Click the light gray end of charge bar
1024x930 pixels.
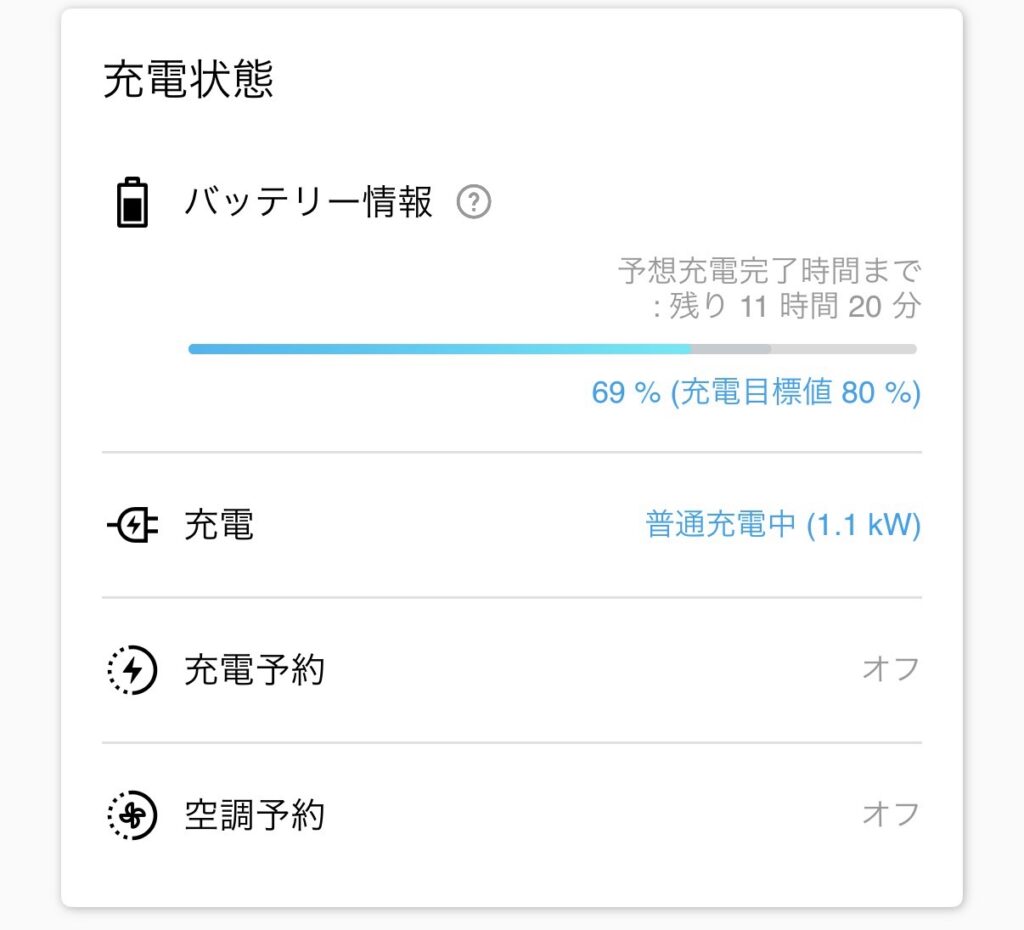[x=844, y=349]
